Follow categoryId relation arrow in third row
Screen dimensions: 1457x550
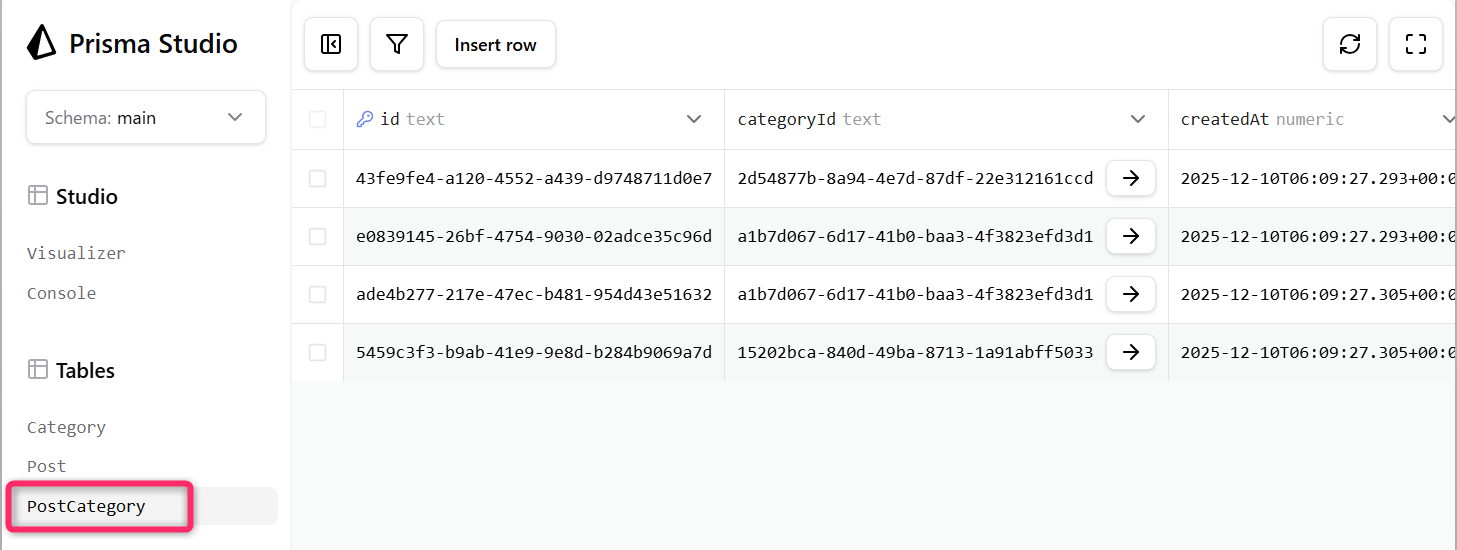click(x=1131, y=295)
